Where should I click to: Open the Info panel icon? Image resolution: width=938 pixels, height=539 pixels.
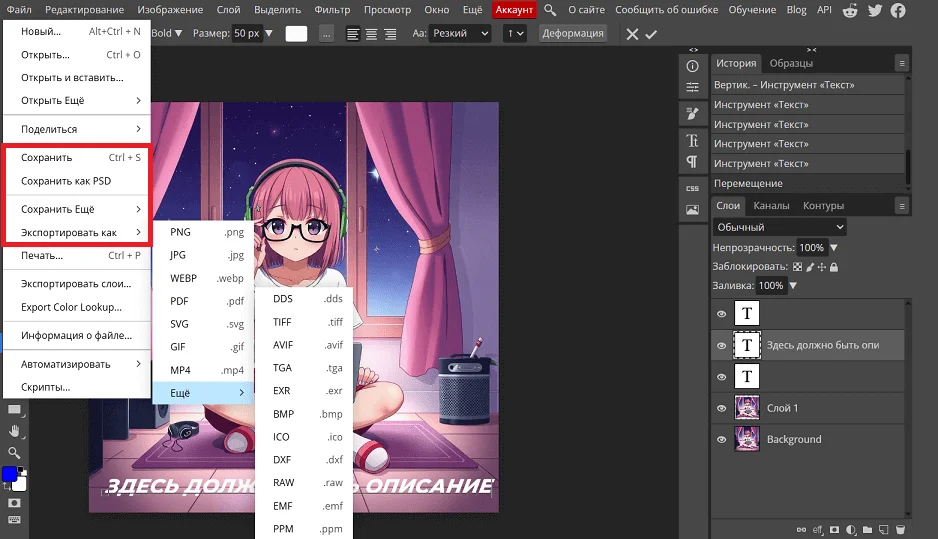(x=692, y=66)
